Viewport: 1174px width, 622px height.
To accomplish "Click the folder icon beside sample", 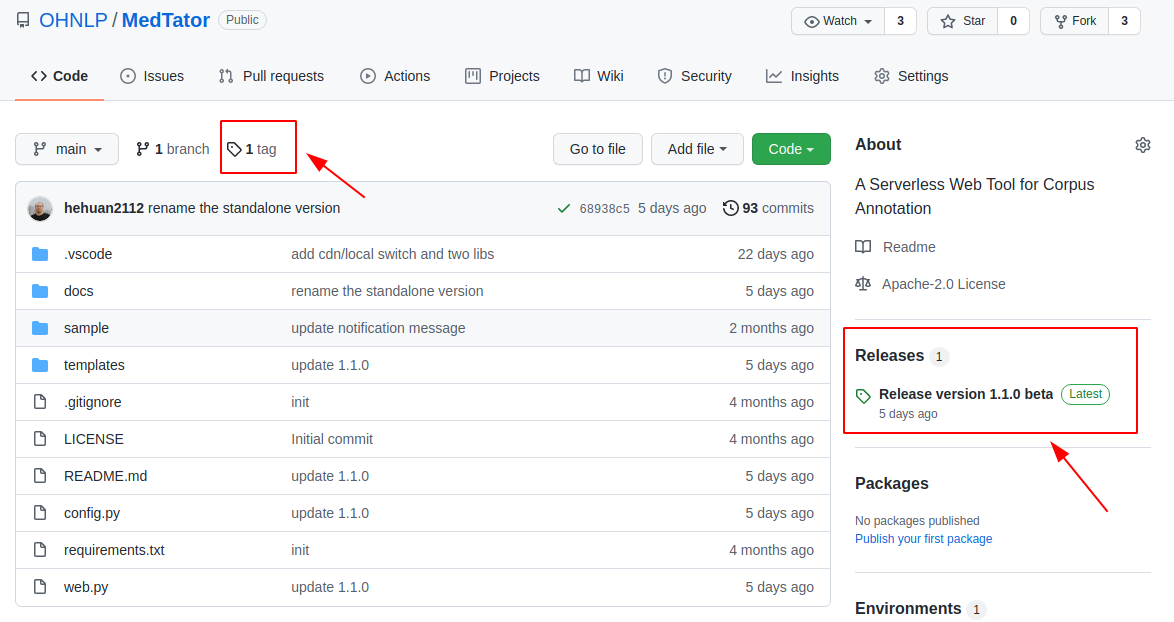I will (40, 328).
